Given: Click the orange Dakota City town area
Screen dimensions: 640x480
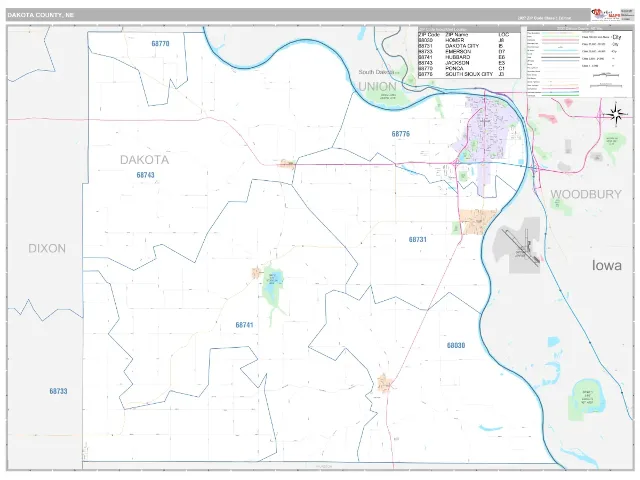Looking at the screenshot, I should click(x=476, y=222).
